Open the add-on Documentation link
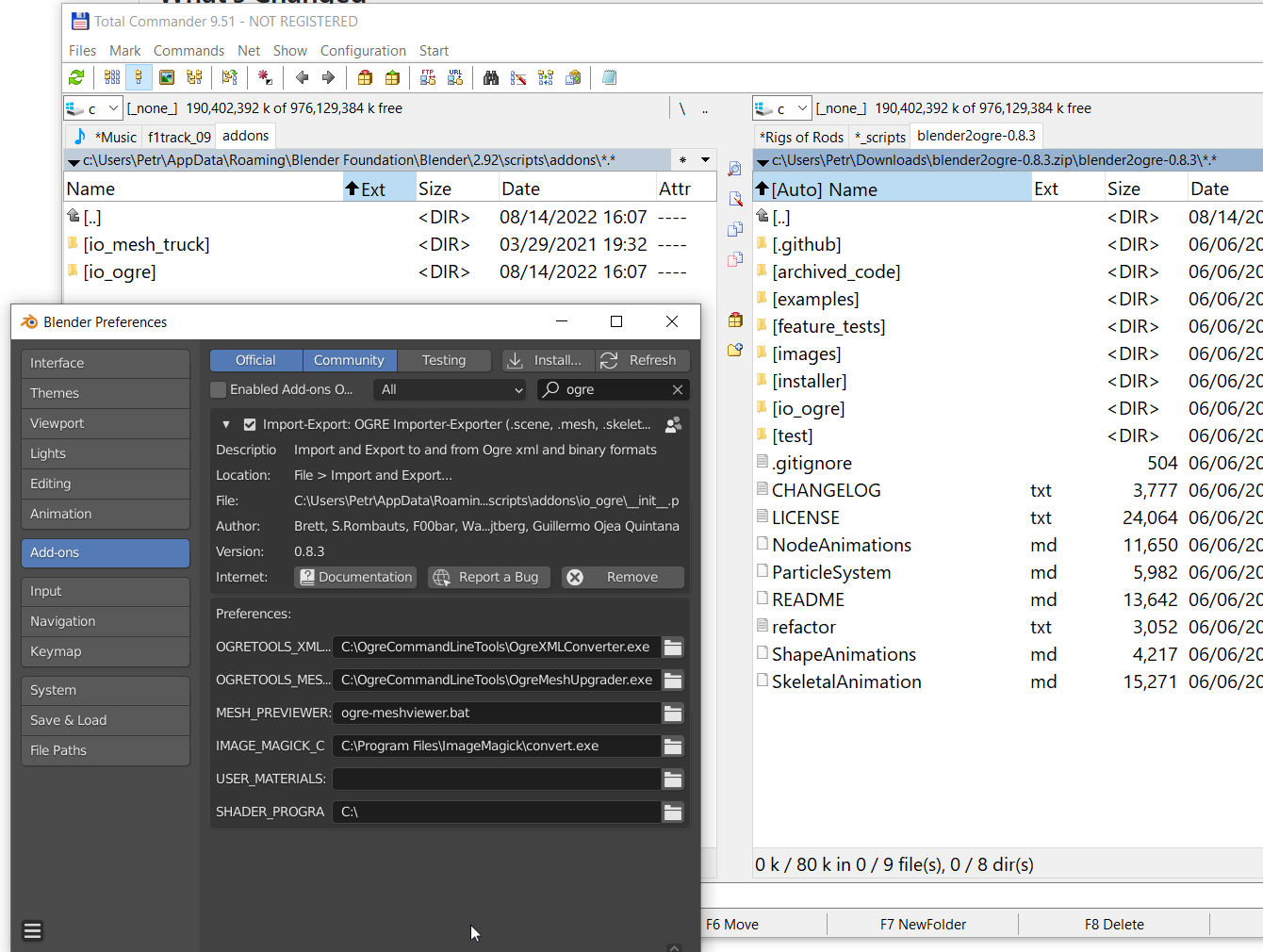The image size is (1263, 952). 356,577
